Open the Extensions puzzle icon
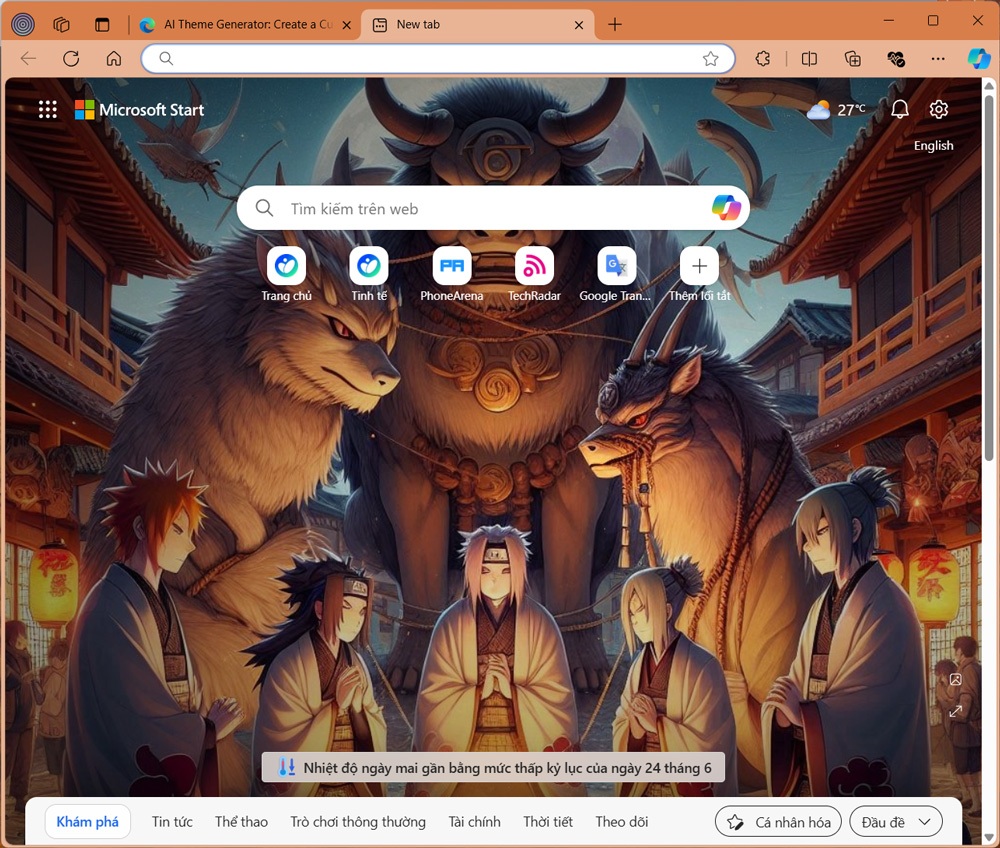The height and width of the screenshot is (848, 1000). [763, 59]
